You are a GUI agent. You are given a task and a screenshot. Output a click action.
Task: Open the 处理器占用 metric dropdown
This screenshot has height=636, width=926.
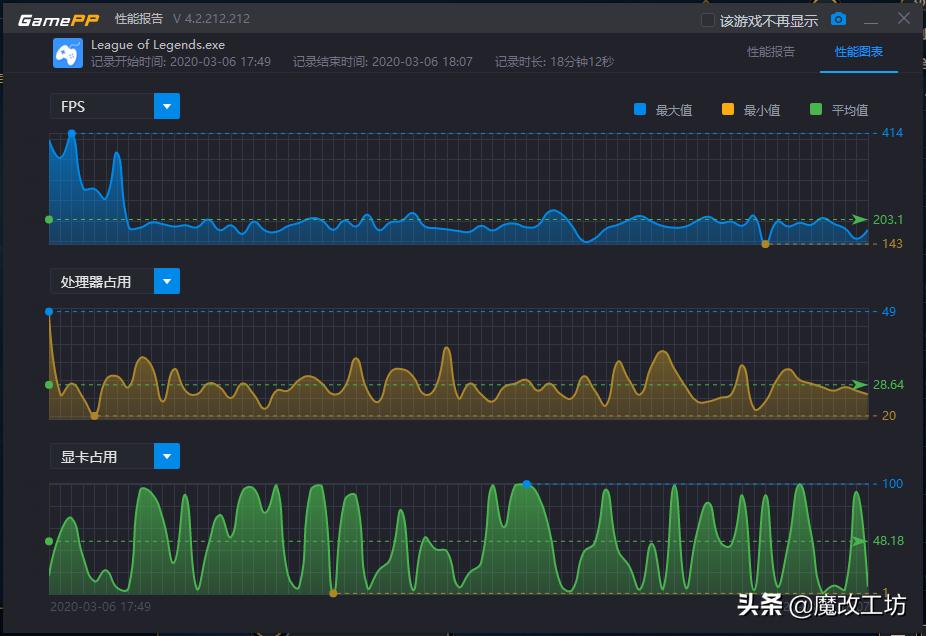click(167, 281)
